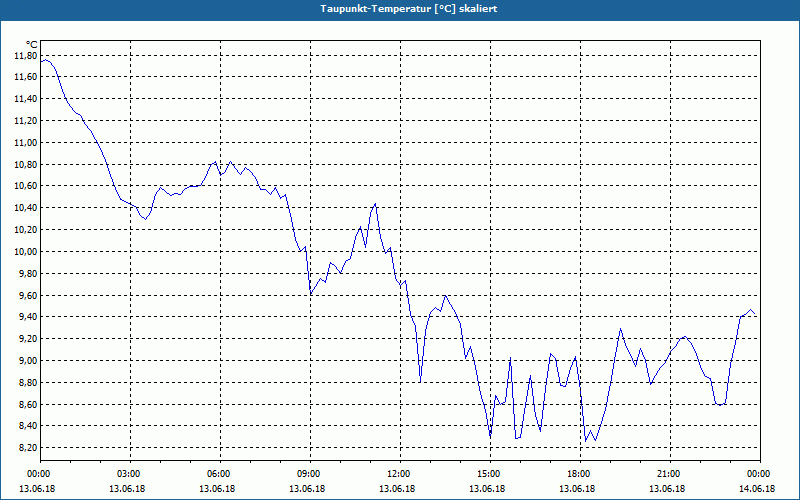800x500 pixels.
Task: Click the 9,60 y-axis label
Action: (27, 296)
